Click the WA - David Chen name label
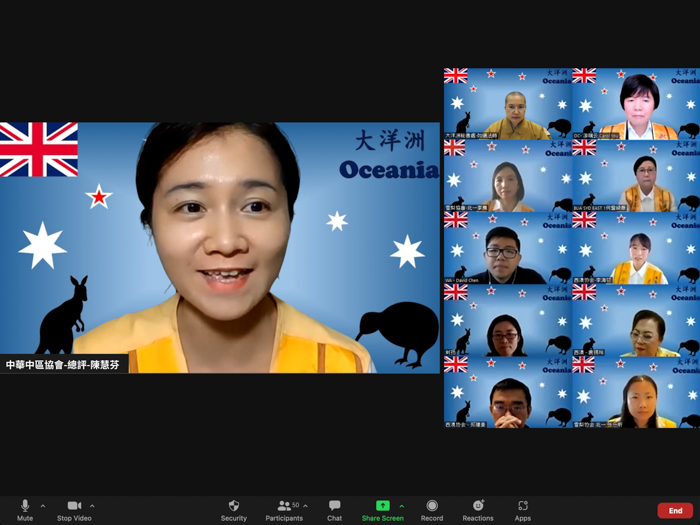Screen dimensions: 700x525 point(462,280)
